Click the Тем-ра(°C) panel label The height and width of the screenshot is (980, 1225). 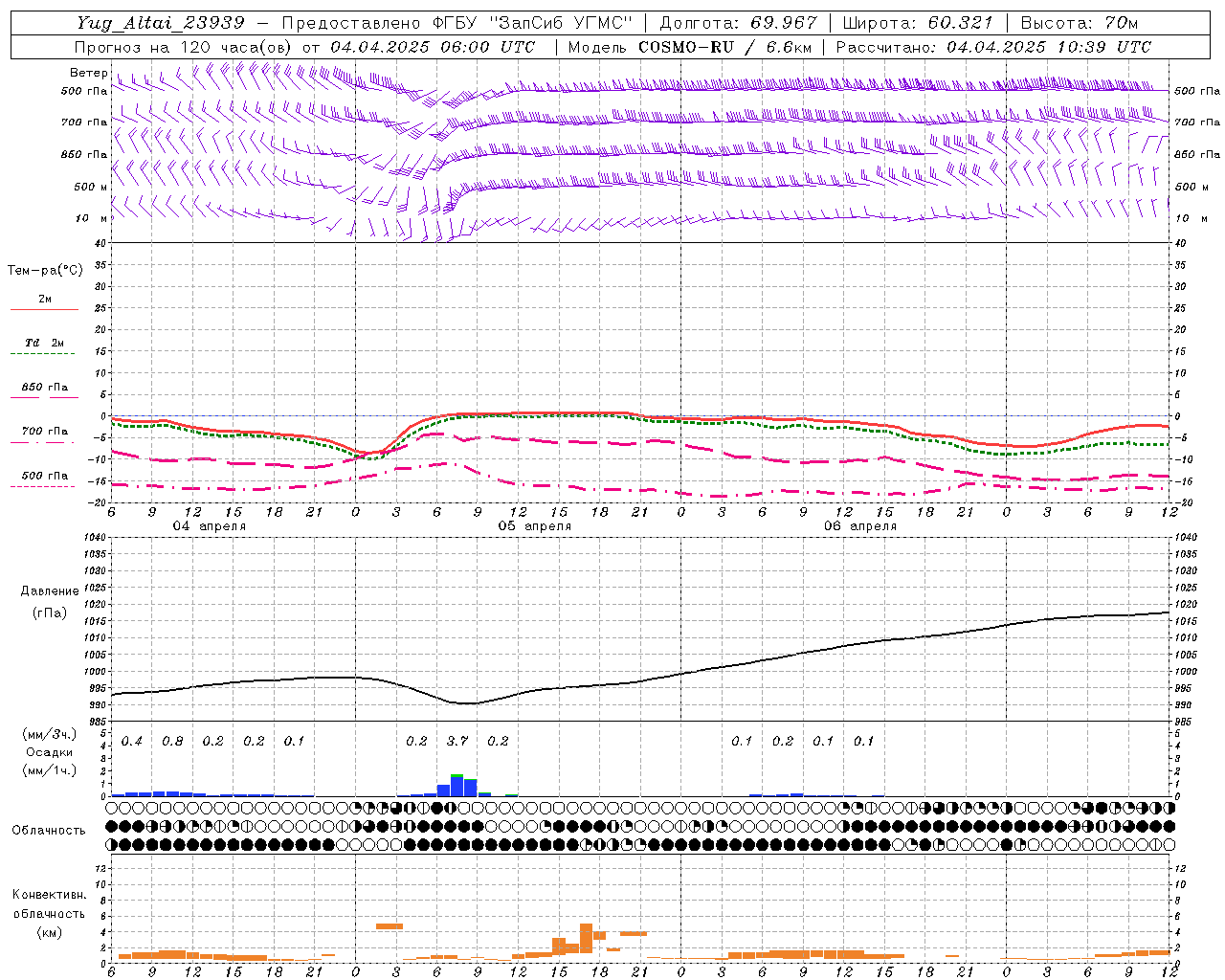pos(45,271)
